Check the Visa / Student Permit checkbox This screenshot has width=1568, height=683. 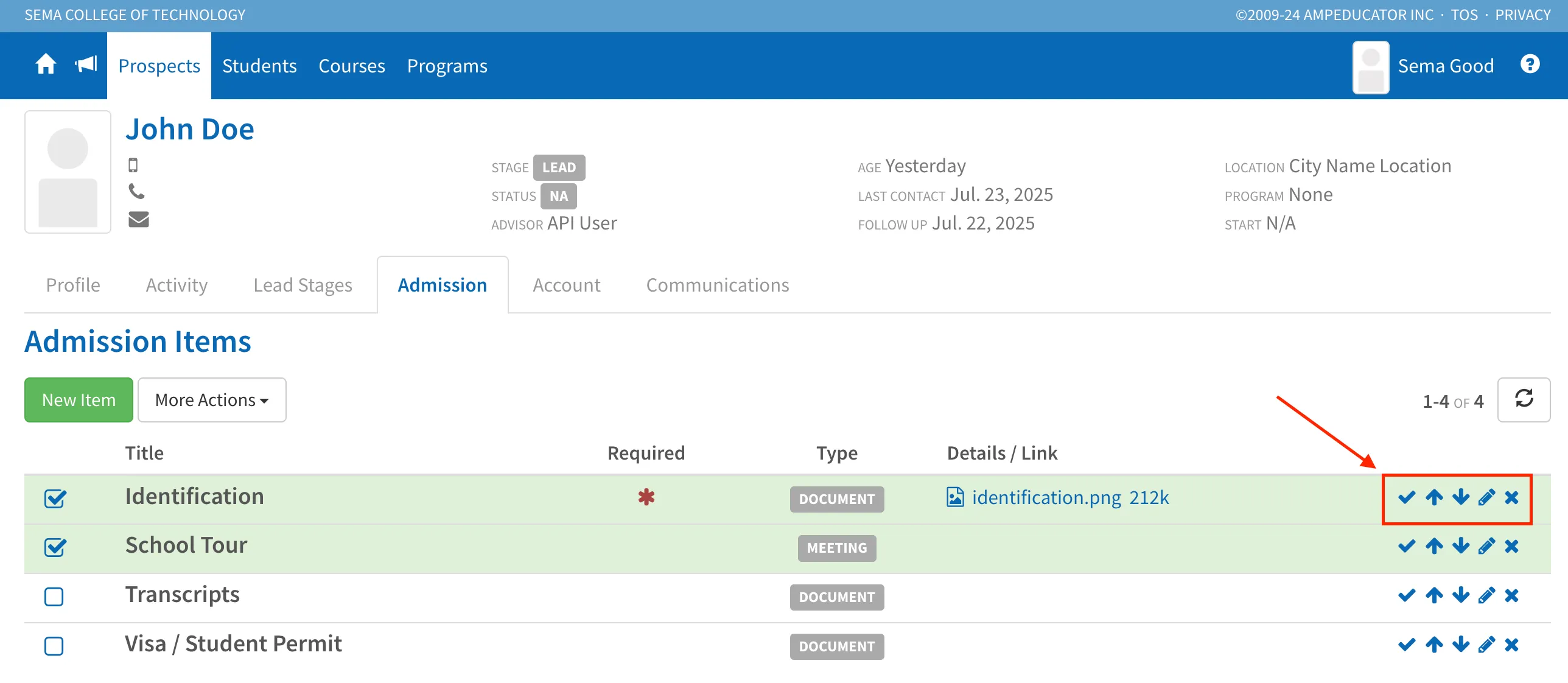pyautogui.click(x=54, y=646)
